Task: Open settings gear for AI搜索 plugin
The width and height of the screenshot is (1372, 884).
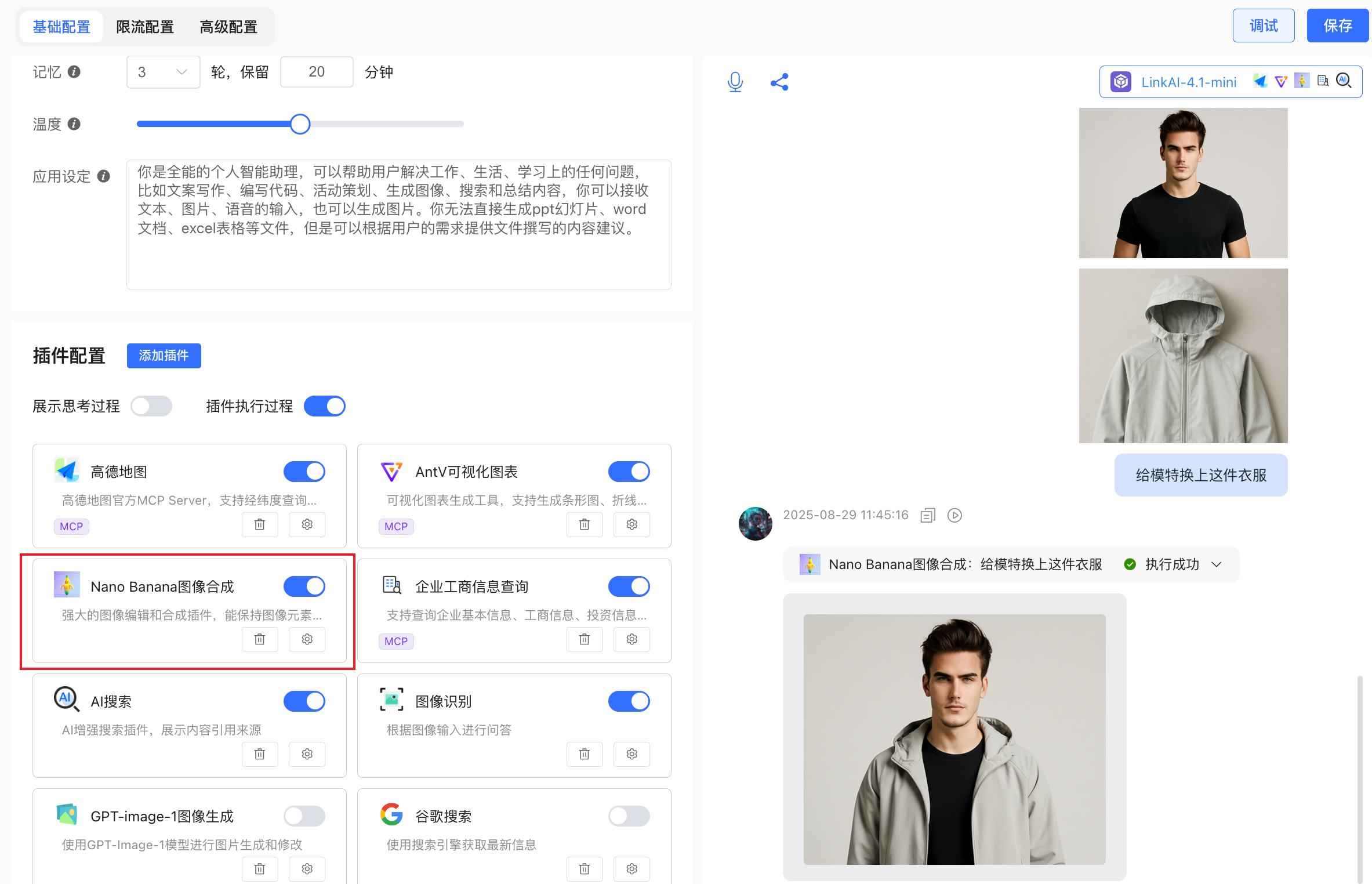Action: click(x=307, y=754)
